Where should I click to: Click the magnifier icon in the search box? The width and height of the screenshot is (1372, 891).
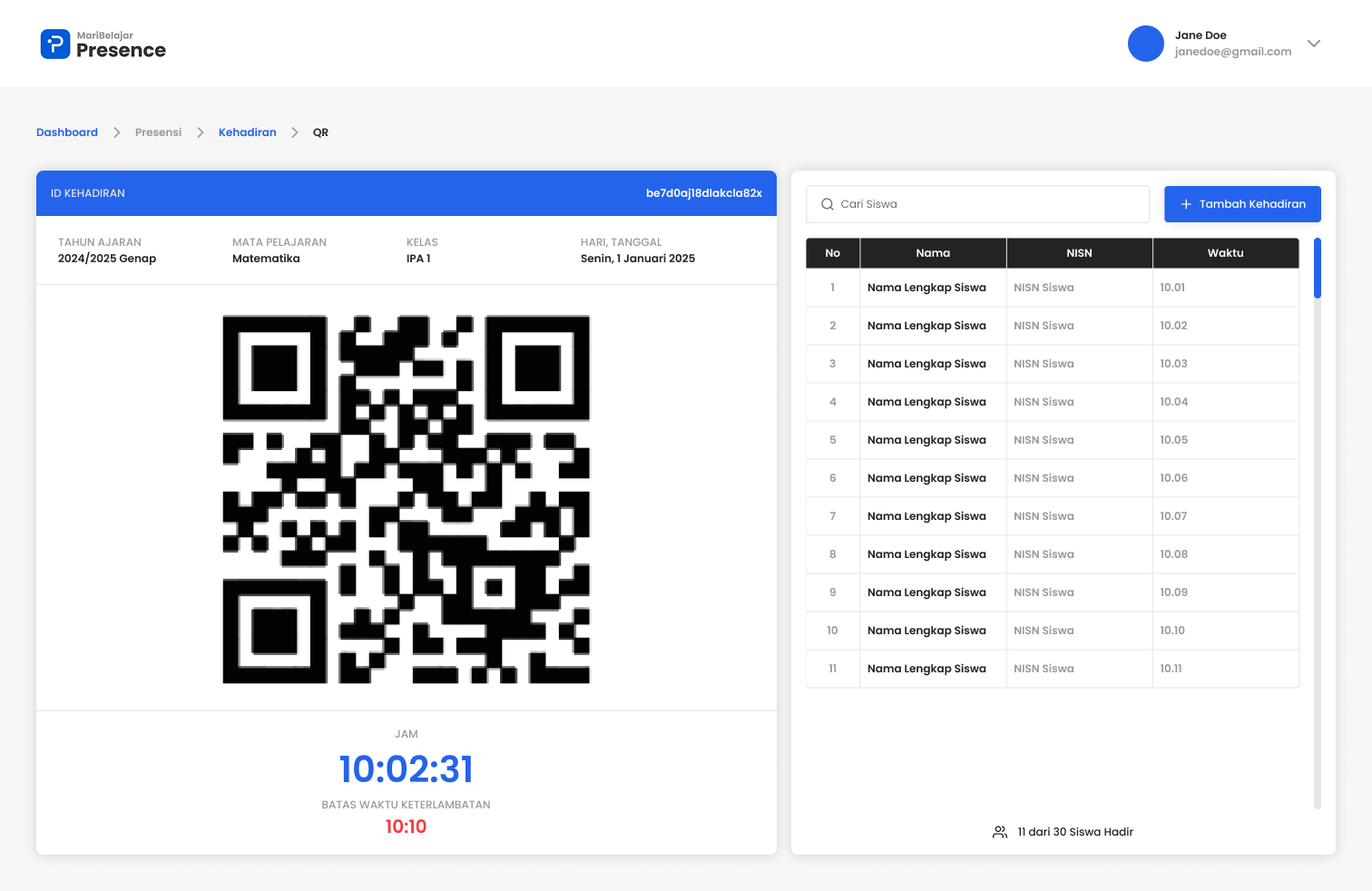point(828,204)
